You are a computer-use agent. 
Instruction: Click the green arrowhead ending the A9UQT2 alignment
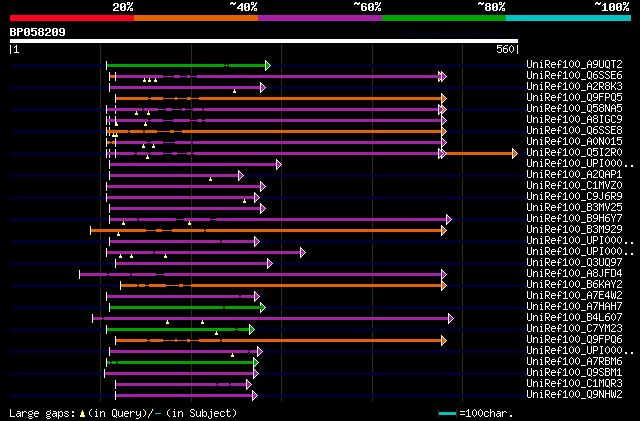click(268, 65)
